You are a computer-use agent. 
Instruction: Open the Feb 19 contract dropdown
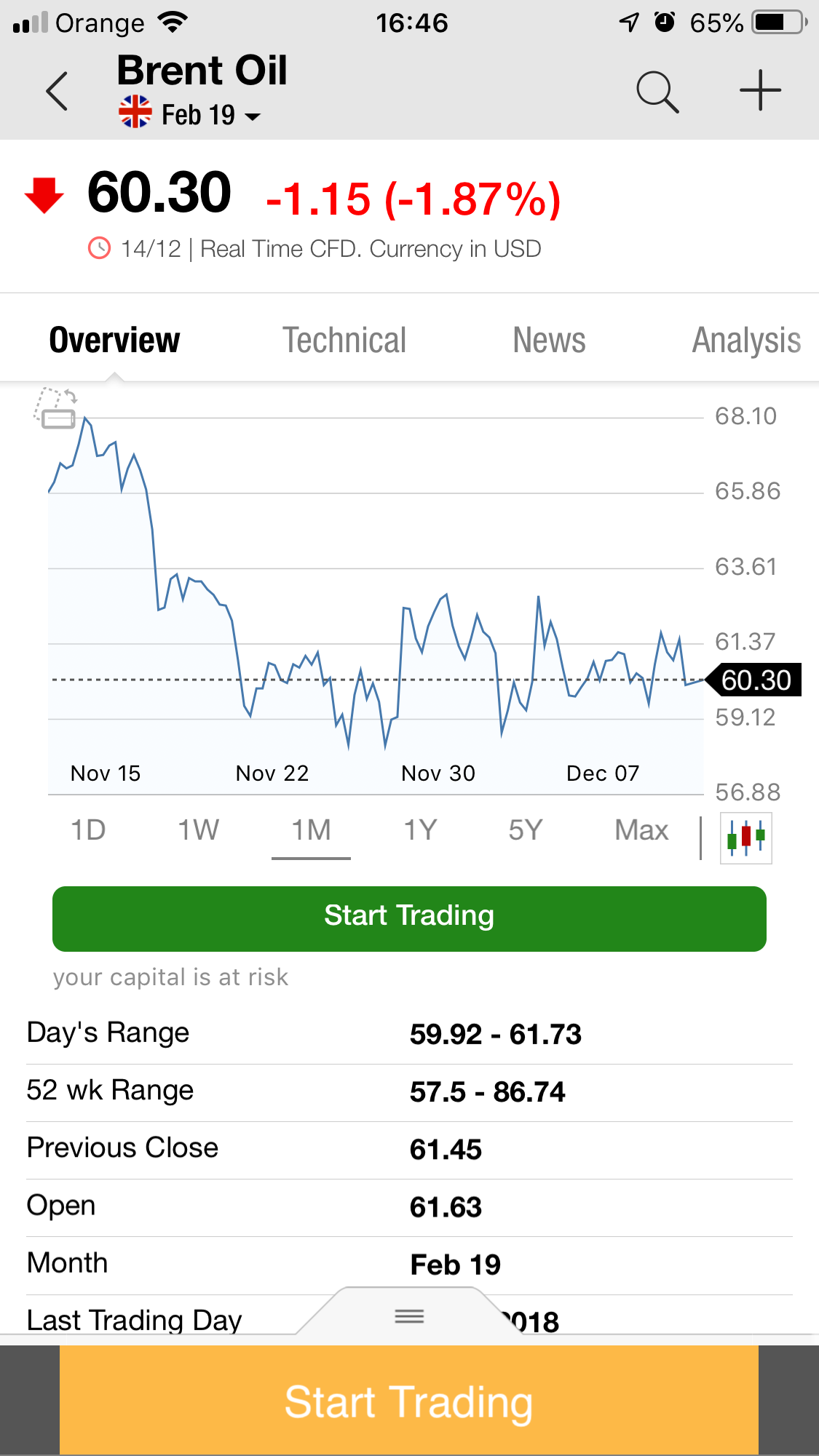[210, 115]
